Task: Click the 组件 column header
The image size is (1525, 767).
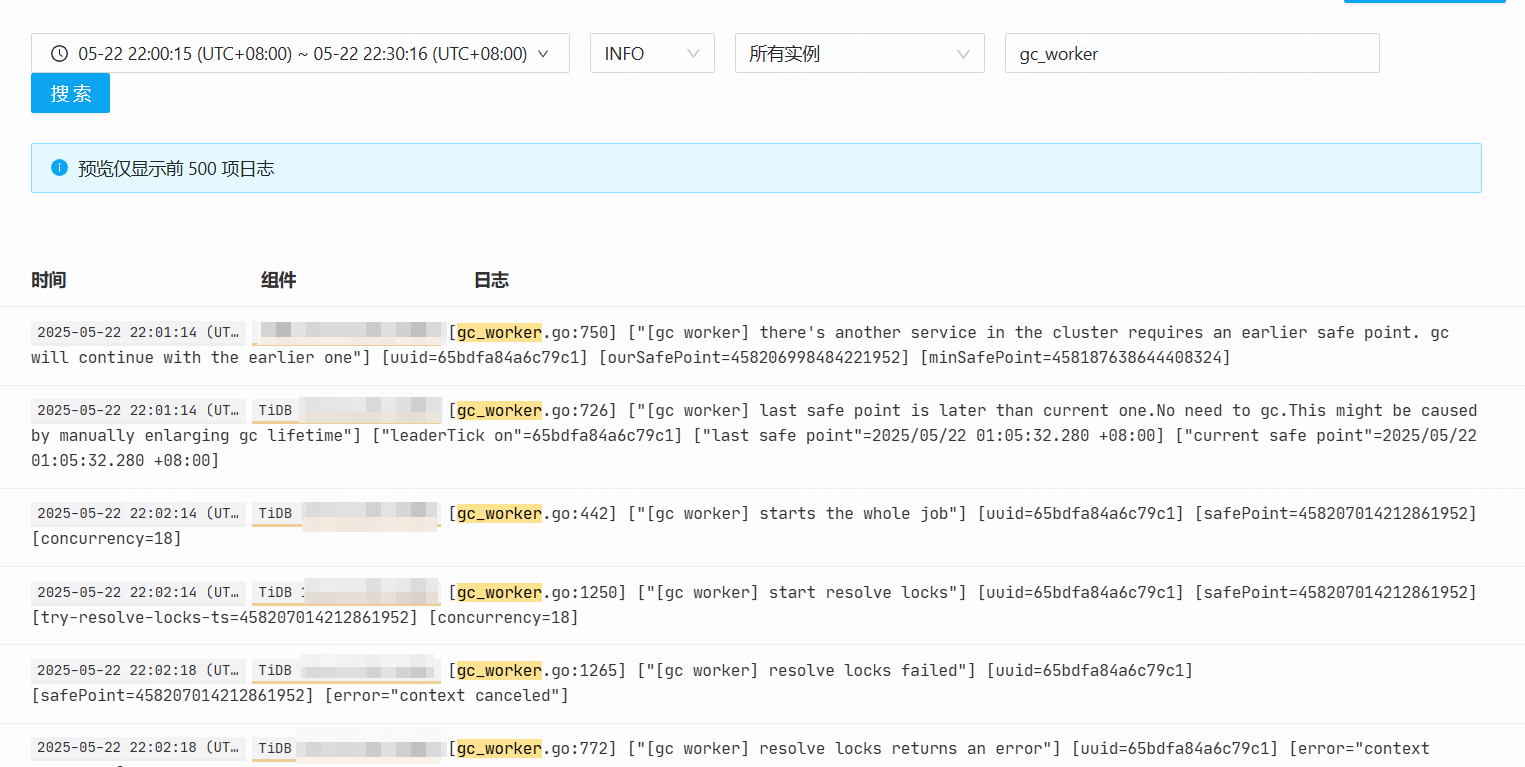Action: [x=278, y=280]
